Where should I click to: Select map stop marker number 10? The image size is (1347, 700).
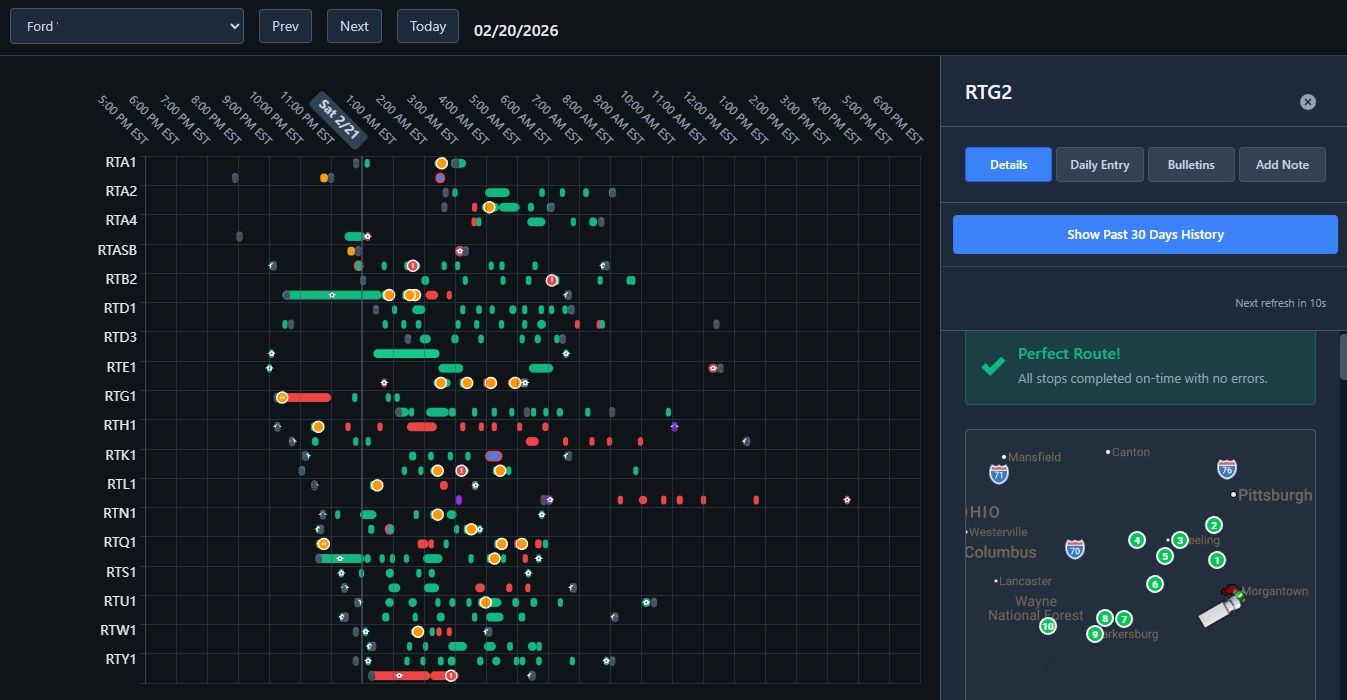[1047, 625]
